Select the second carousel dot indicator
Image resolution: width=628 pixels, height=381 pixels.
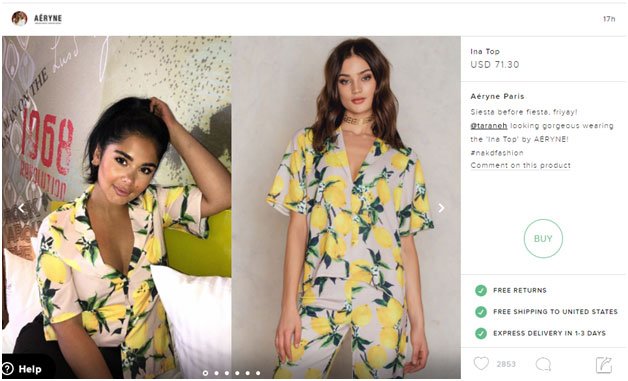[216, 373]
